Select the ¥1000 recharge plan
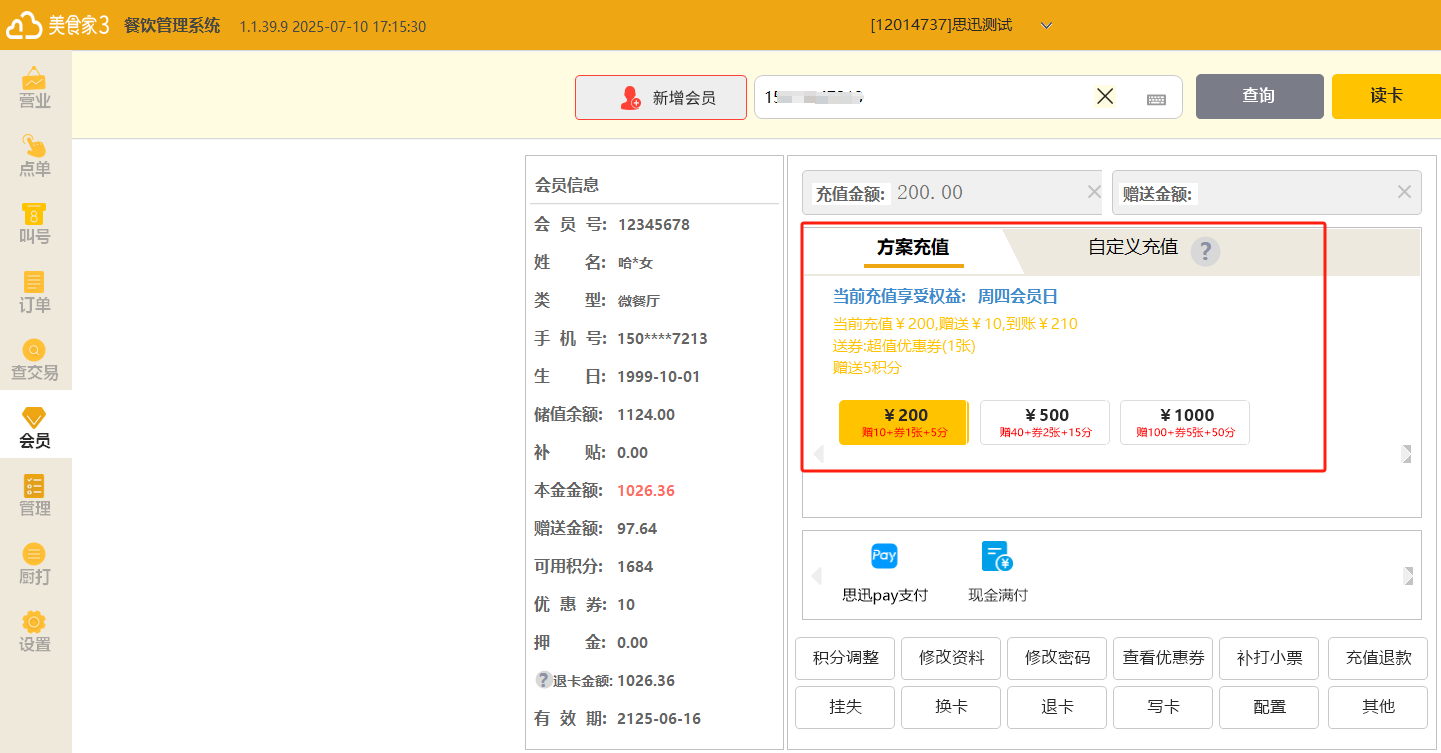Screen dimensions: 1441x753 click(1185, 422)
